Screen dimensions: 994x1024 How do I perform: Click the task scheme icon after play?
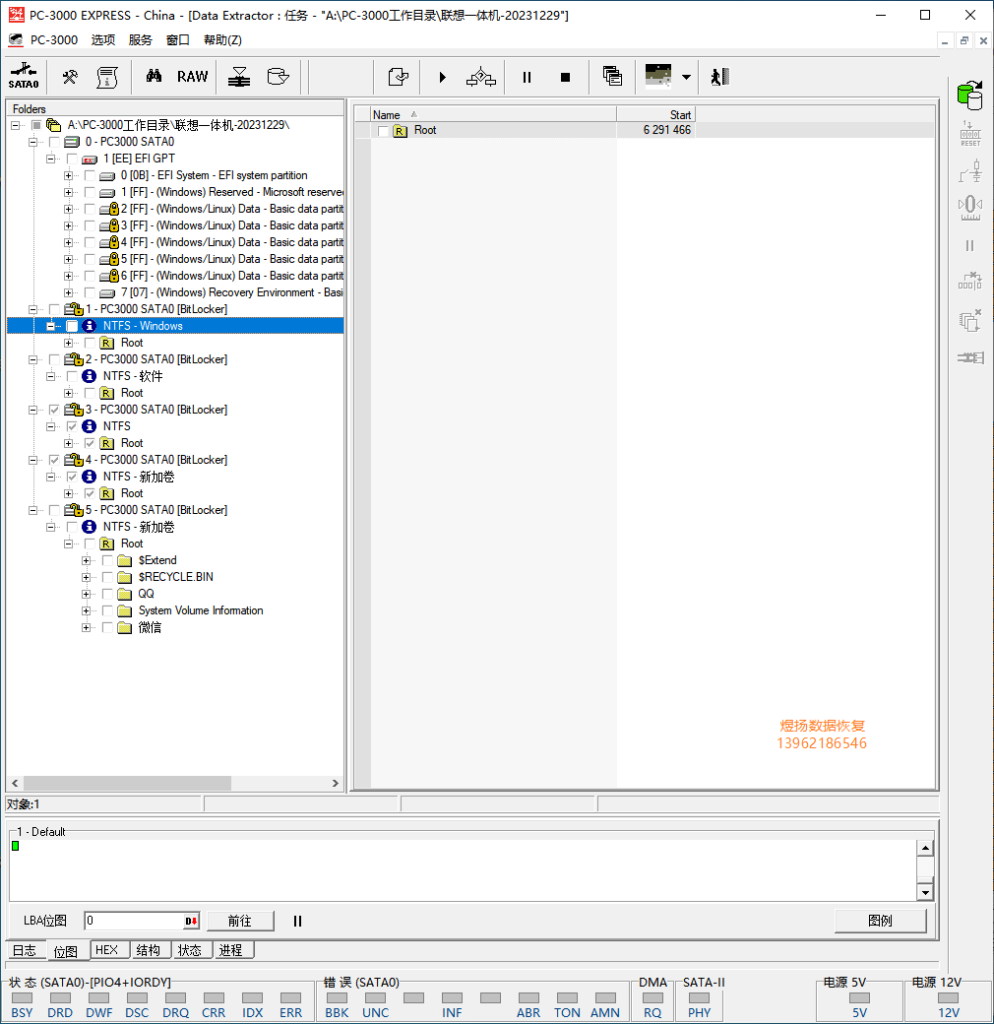click(x=481, y=77)
